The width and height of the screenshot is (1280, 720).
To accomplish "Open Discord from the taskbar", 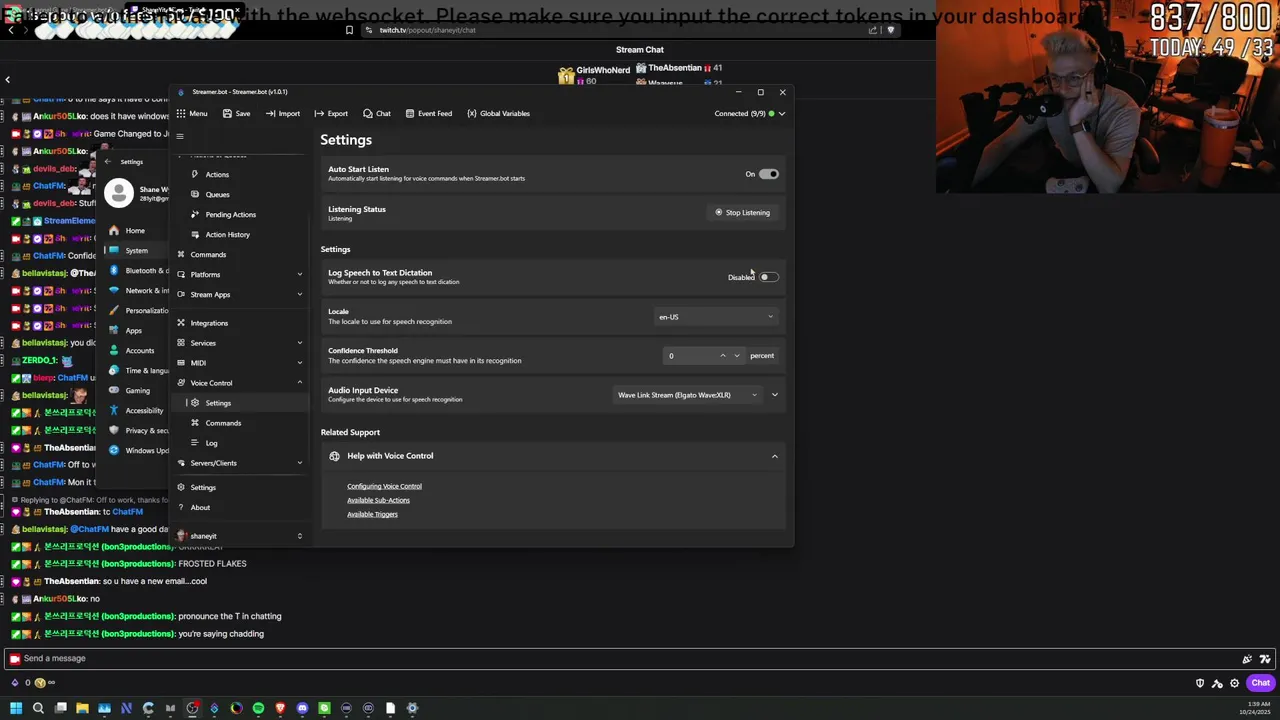I will (x=302, y=708).
